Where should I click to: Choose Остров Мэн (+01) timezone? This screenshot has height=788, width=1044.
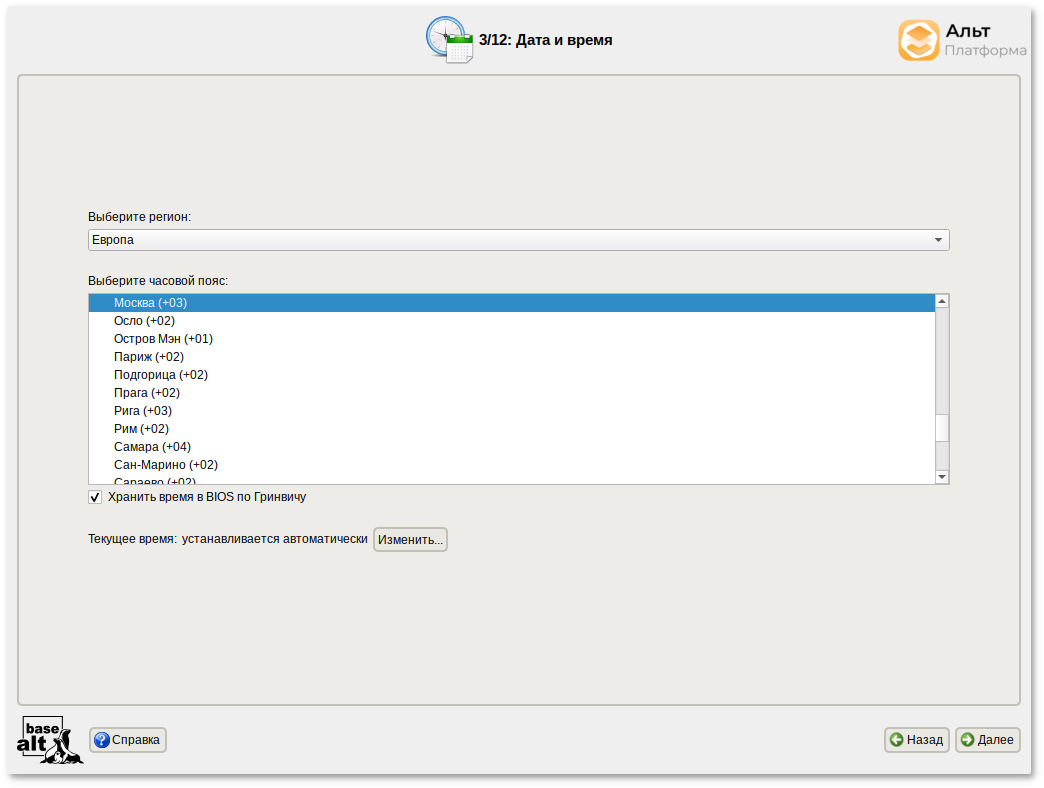tap(163, 339)
